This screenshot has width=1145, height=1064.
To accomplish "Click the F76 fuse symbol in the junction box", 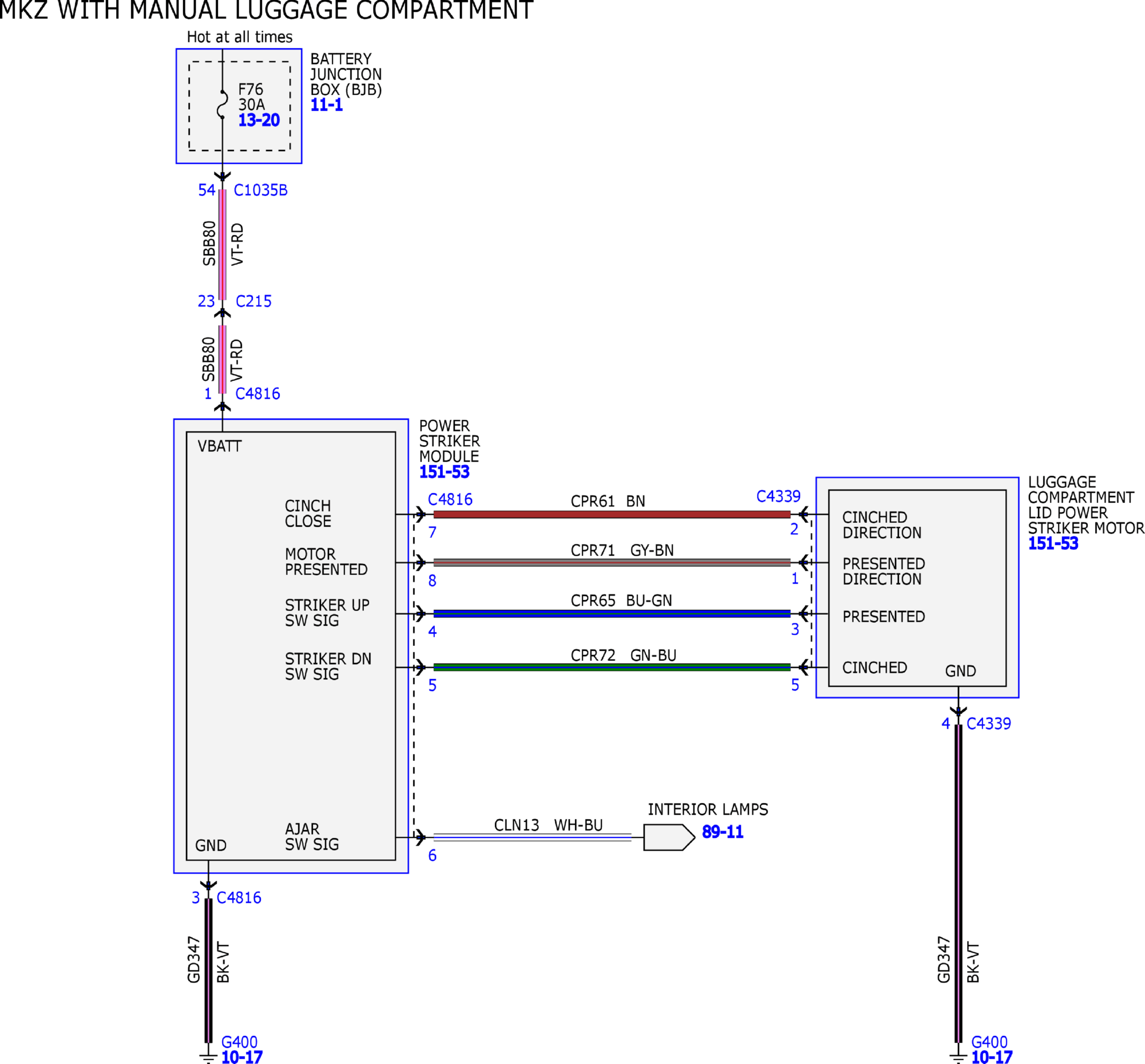I will pyautogui.click(x=223, y=104).
